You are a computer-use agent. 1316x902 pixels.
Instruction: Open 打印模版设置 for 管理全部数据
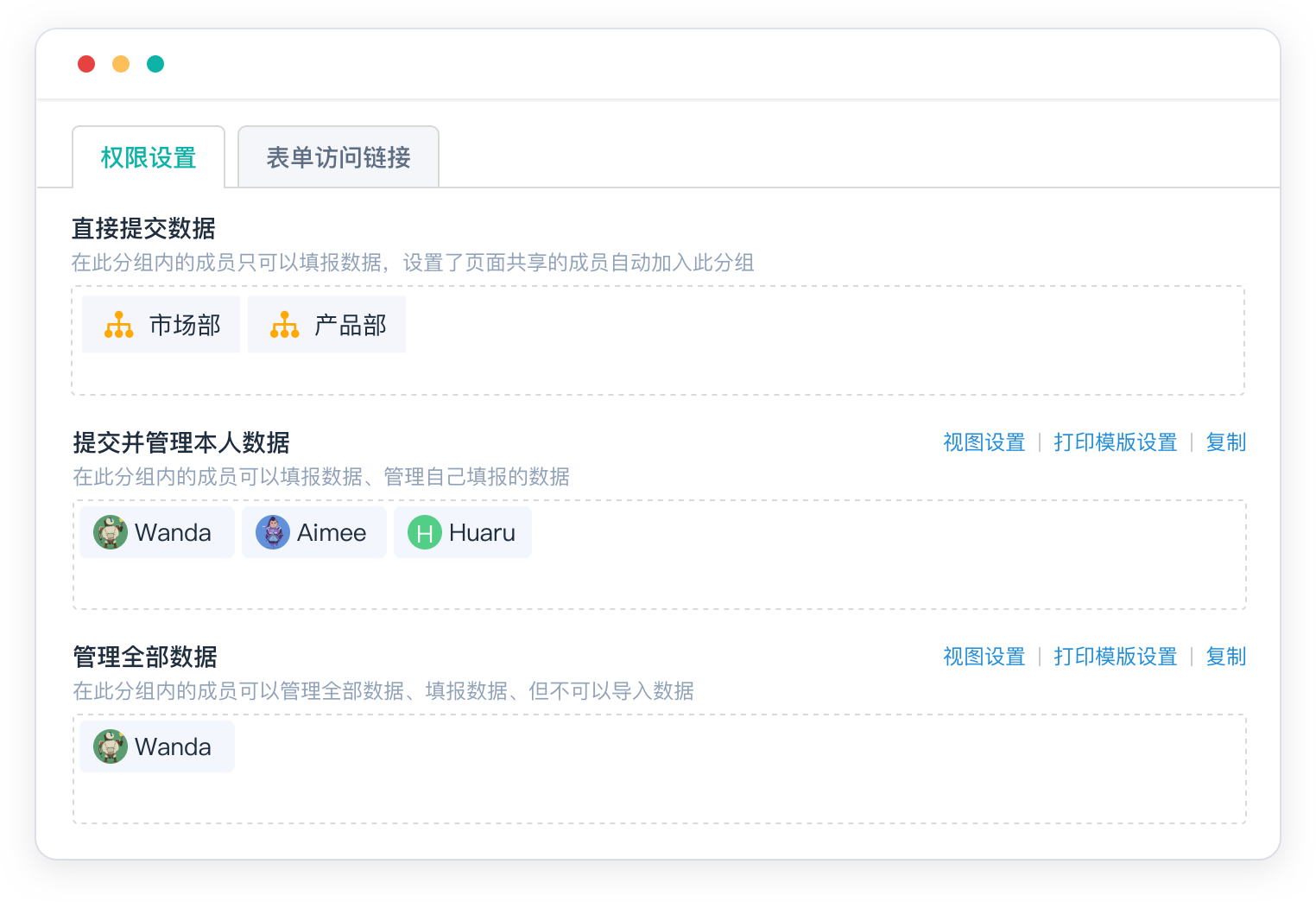(1115, 657)
